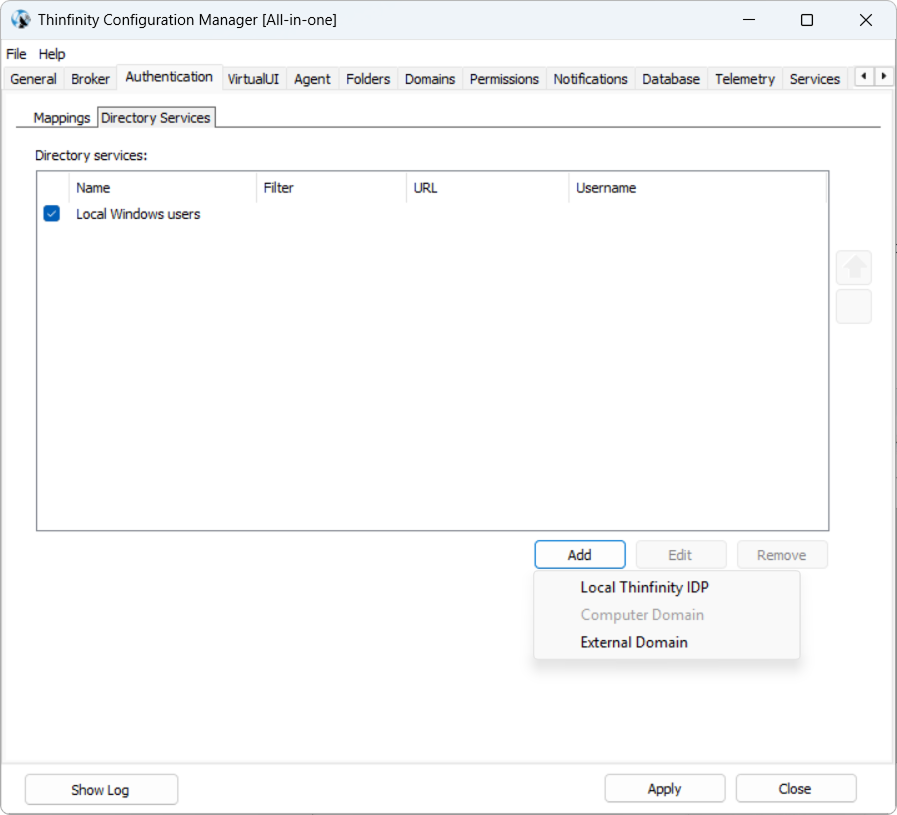
Task: Switch to the Broker tab
Action: (90, 79)
